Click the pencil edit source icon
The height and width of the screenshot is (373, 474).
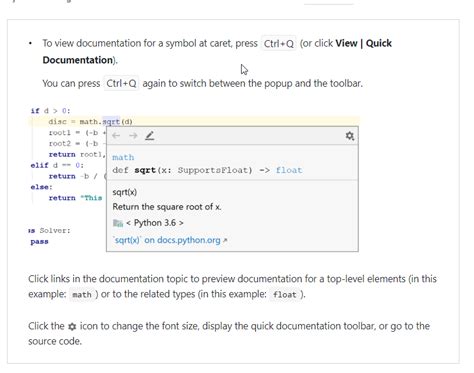point(150,136)
